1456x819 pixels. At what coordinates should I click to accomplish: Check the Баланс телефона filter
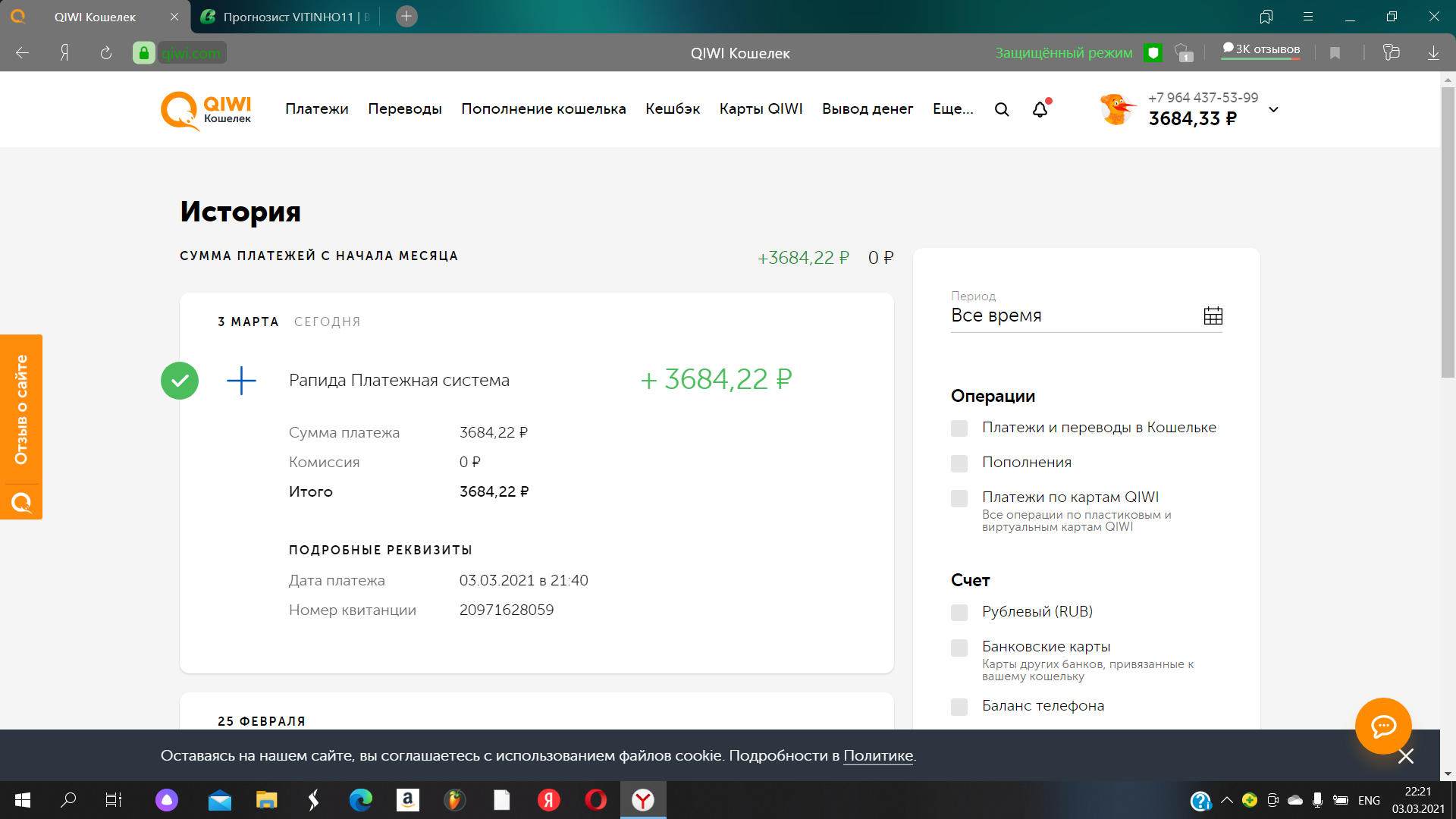tap(959, 707)
